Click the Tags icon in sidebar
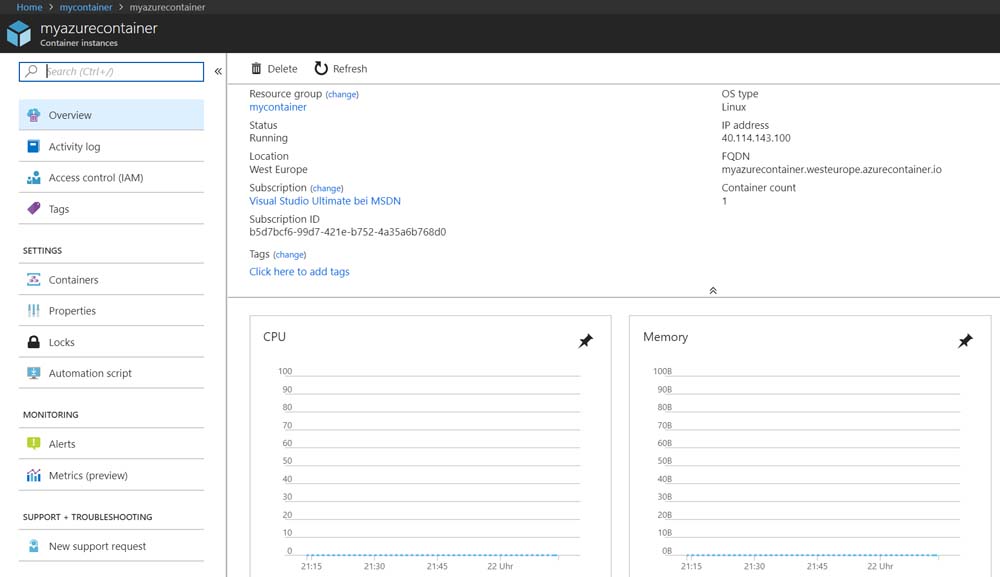The width and height of the screenshot is (1000, 577). tap(34, 209)
